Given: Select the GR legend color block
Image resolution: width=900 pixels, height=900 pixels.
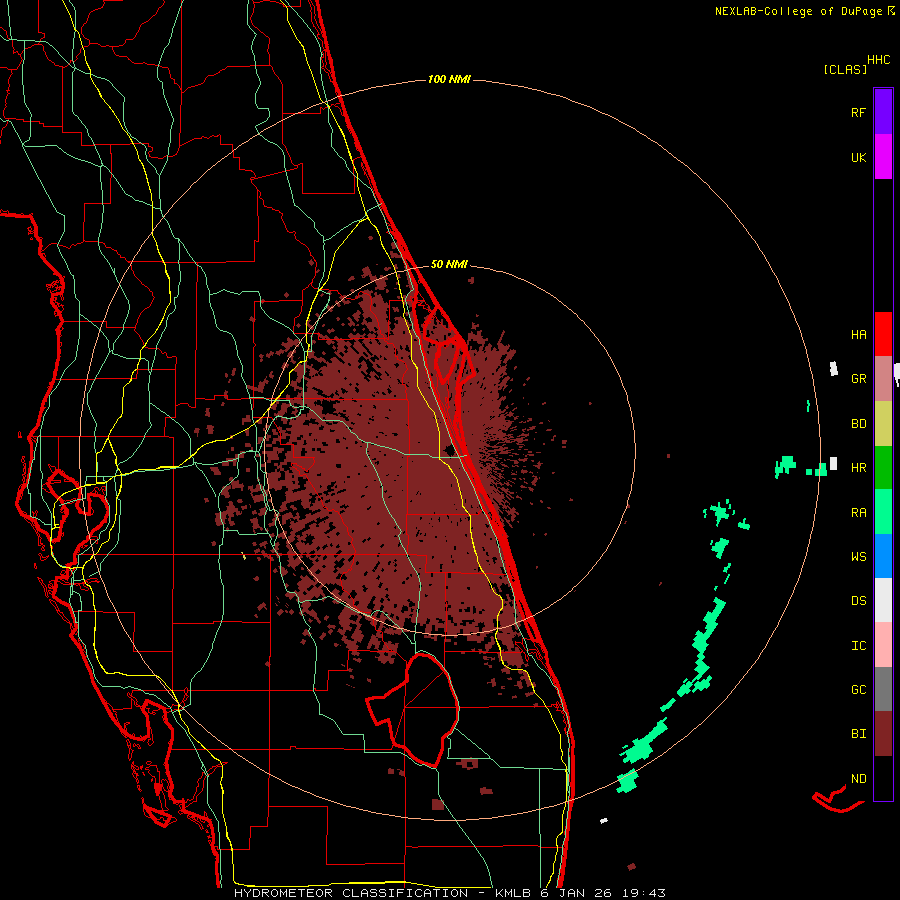Looking at the screenshot, I should point(883,379).
